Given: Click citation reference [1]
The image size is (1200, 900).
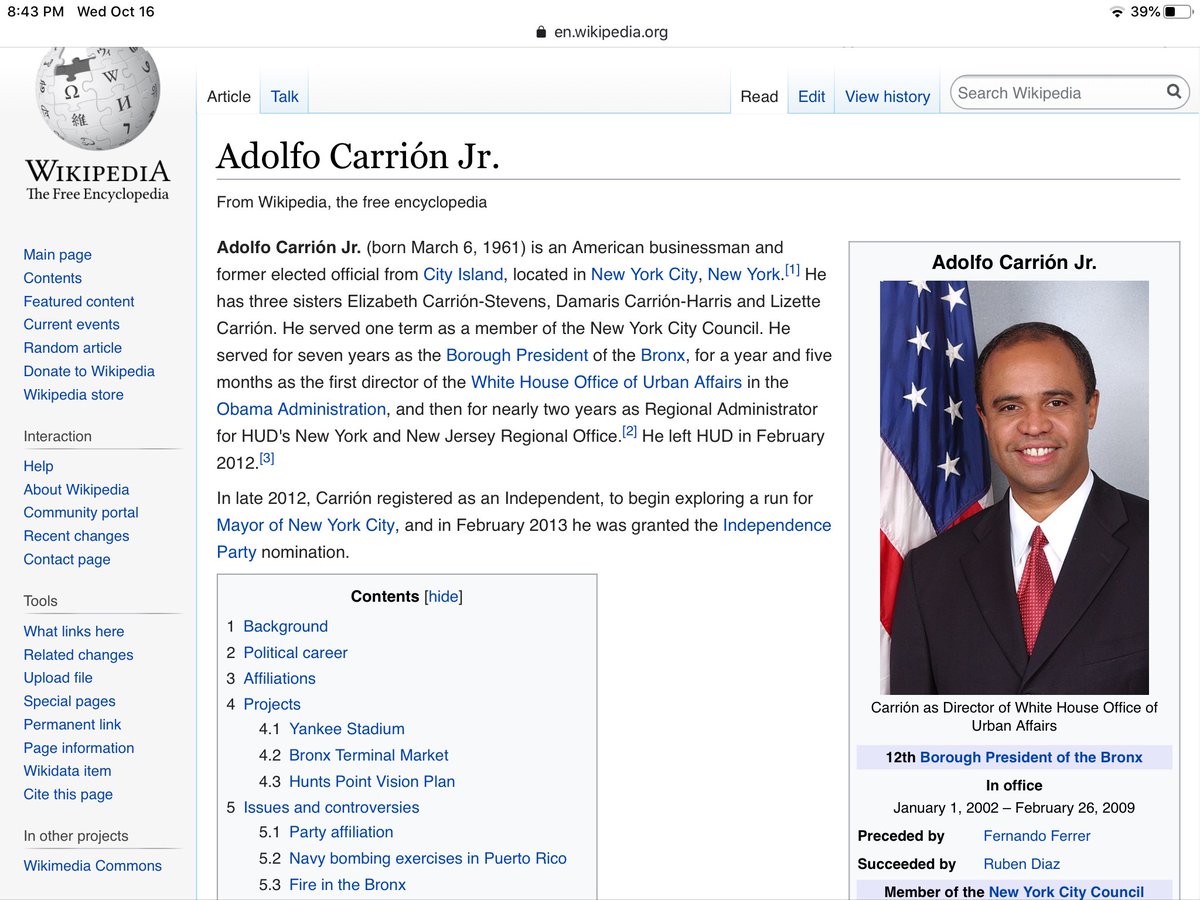Looking at the screenshot, I should click(x=792, y=270).
